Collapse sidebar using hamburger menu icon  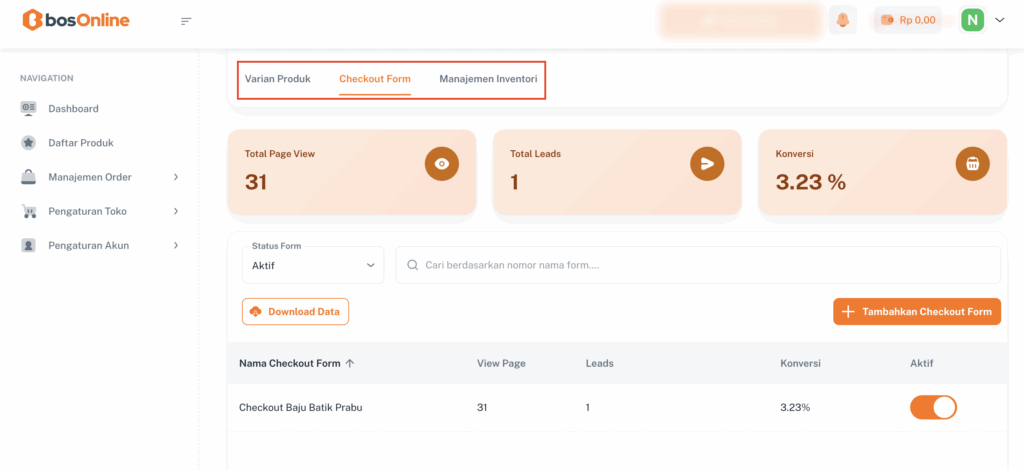(x=186, y=21)
